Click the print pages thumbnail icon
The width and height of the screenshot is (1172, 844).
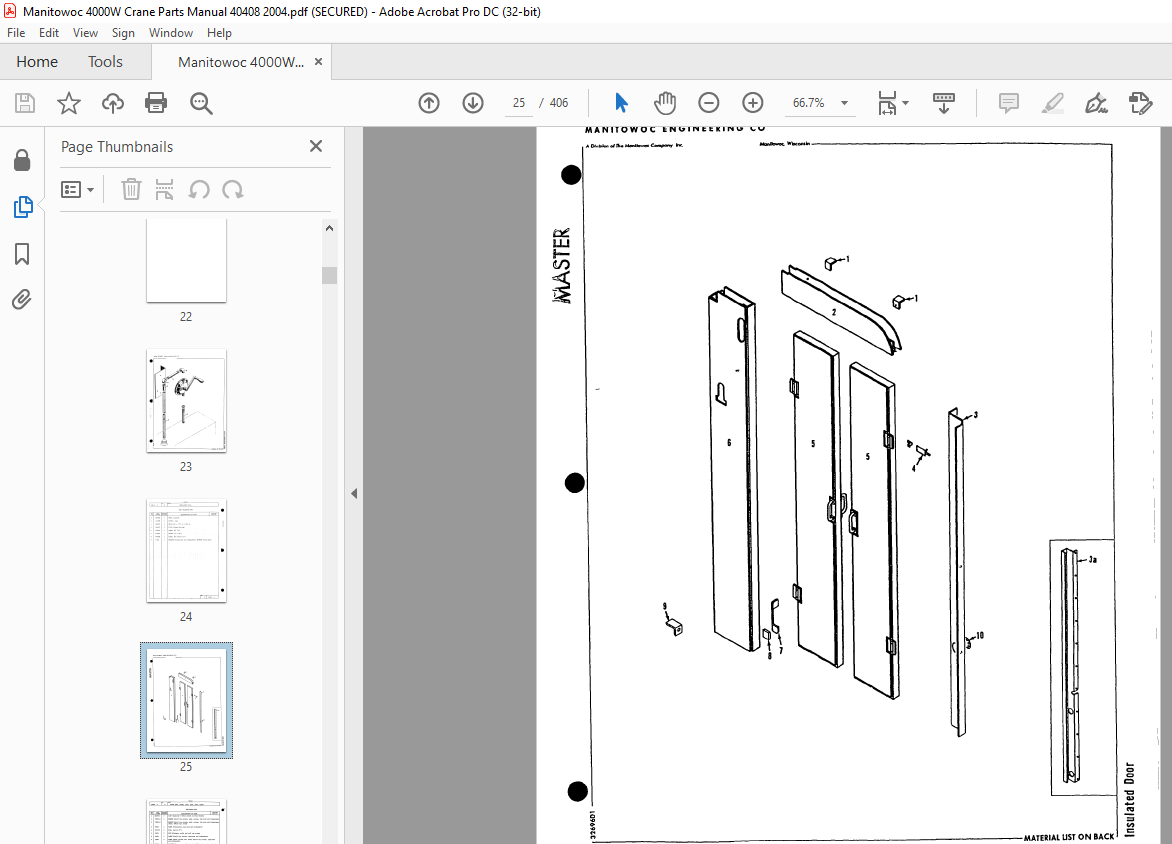tap(164, 190)
